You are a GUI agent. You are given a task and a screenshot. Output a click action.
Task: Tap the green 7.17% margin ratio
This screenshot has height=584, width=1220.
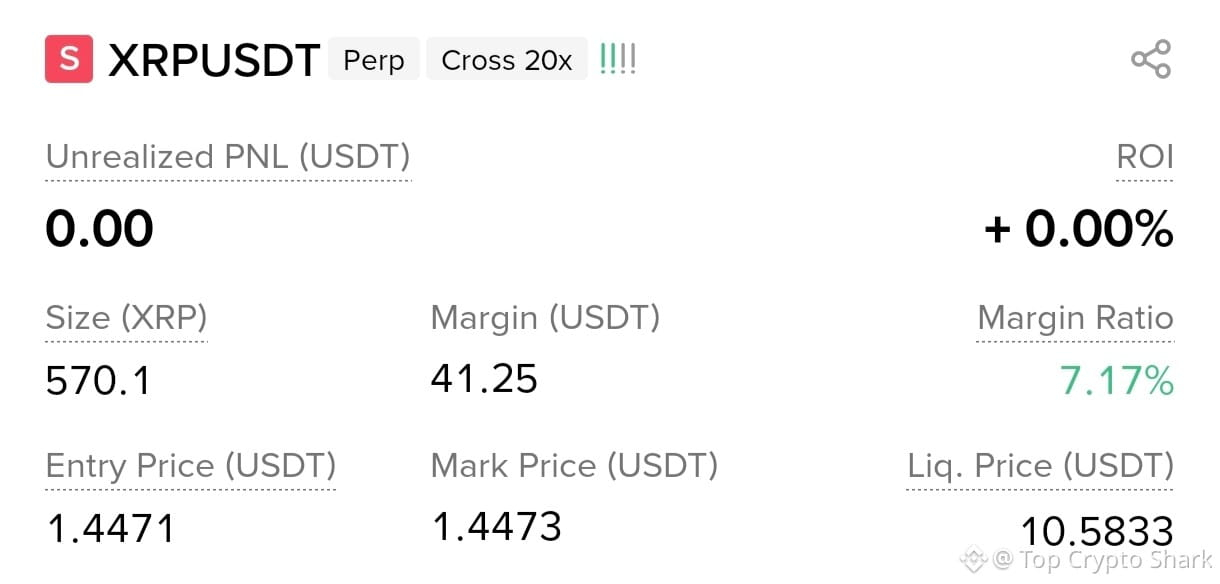1117,381
